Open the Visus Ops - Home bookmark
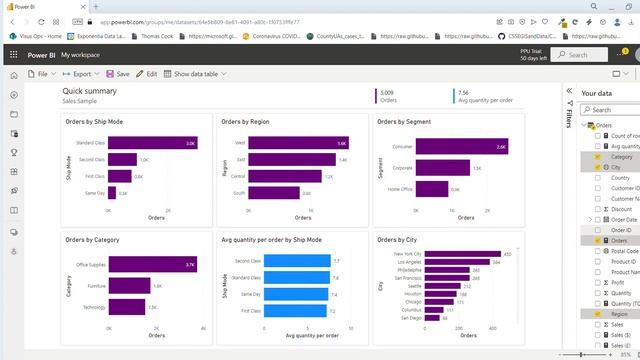This screenshot has height=360, width=640. tap(36, 36)
